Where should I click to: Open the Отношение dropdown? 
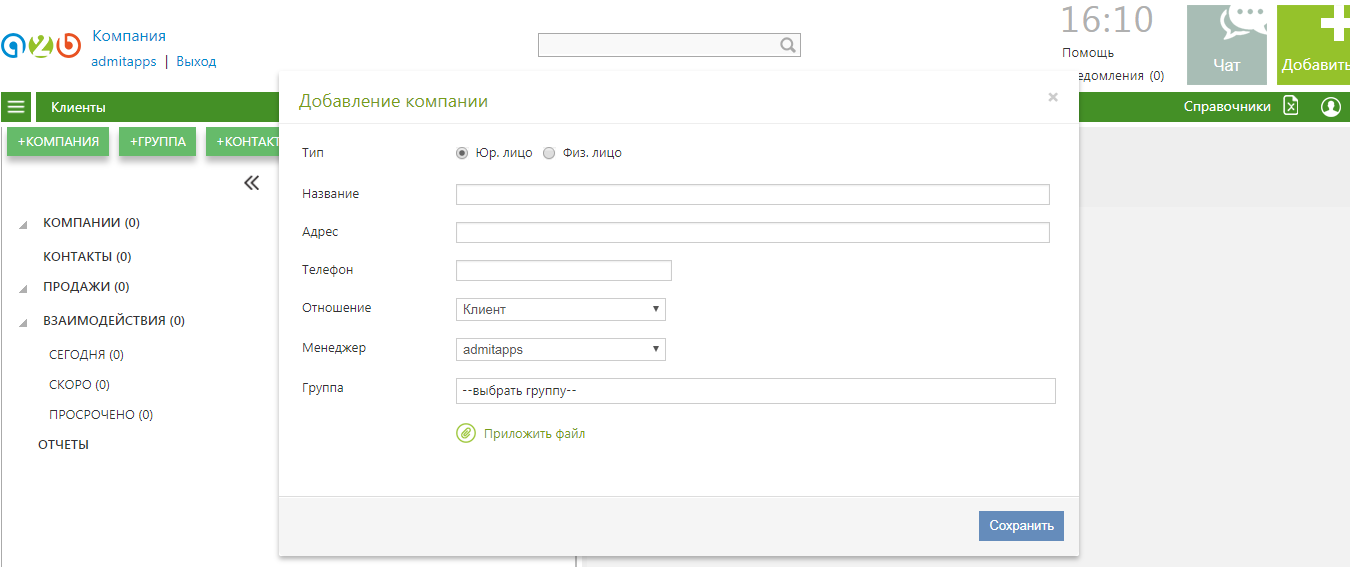(560, 309)
